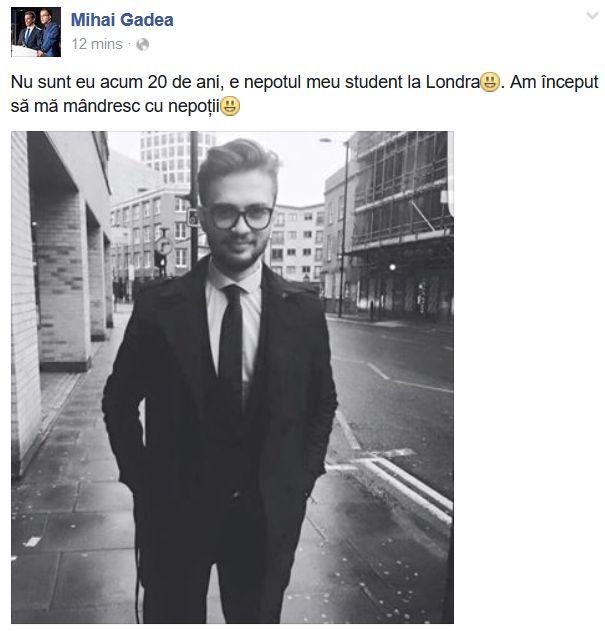Click the brick wall column in the photo
The image size is (605, 631).
coord(64,282)
